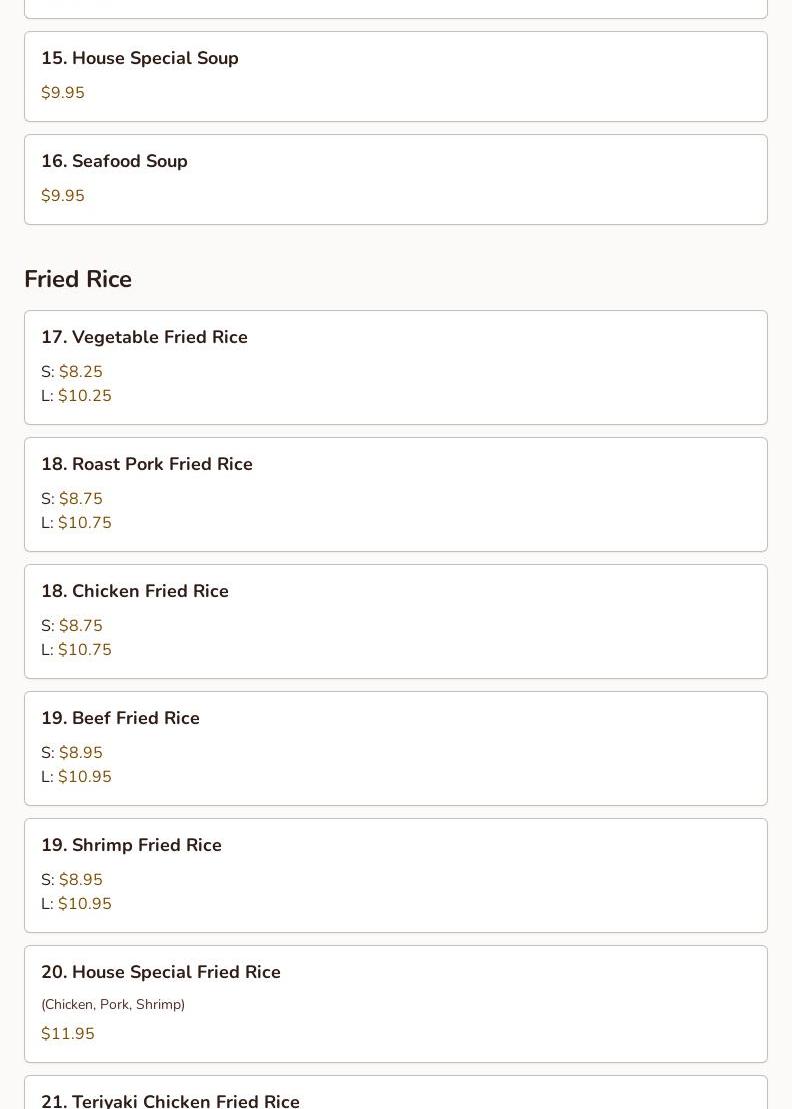792x1109 pixels.
Task: Pick Roast Pork Fried Rice large $10.75 price
Action: click(x=85, y=523)
